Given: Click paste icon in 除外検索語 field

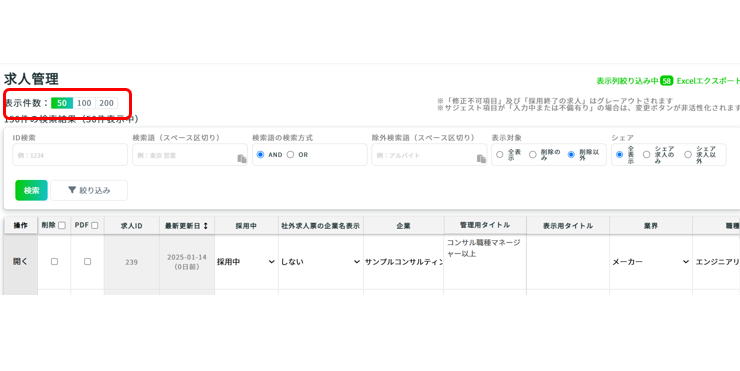Looking at the screenshot, I should tap(481, 159).
